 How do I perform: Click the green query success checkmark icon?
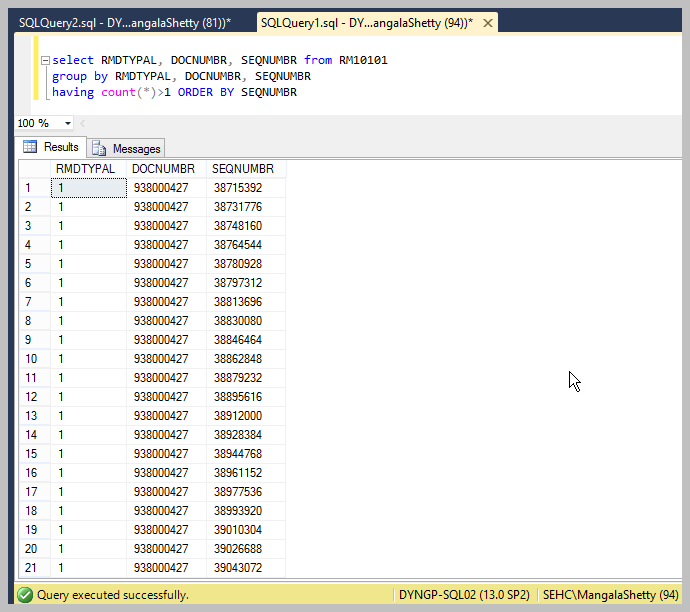click(x=25, y=595)
